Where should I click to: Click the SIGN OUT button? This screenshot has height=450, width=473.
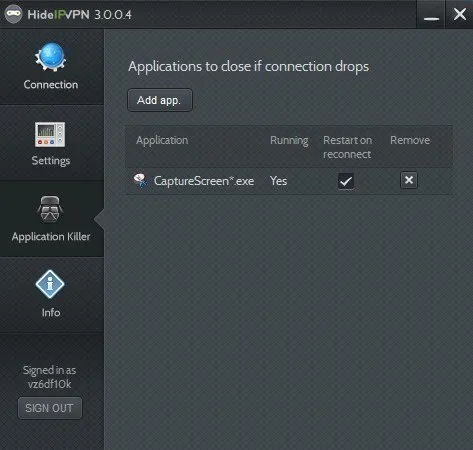(x=50, y=408)
